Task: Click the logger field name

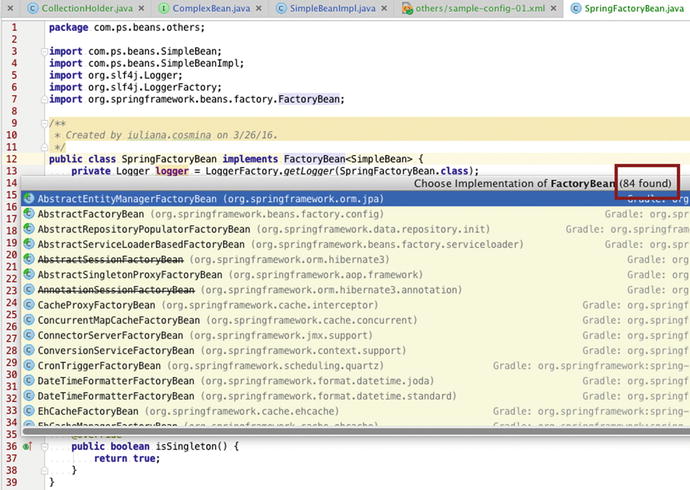Action: click(172, 171)
